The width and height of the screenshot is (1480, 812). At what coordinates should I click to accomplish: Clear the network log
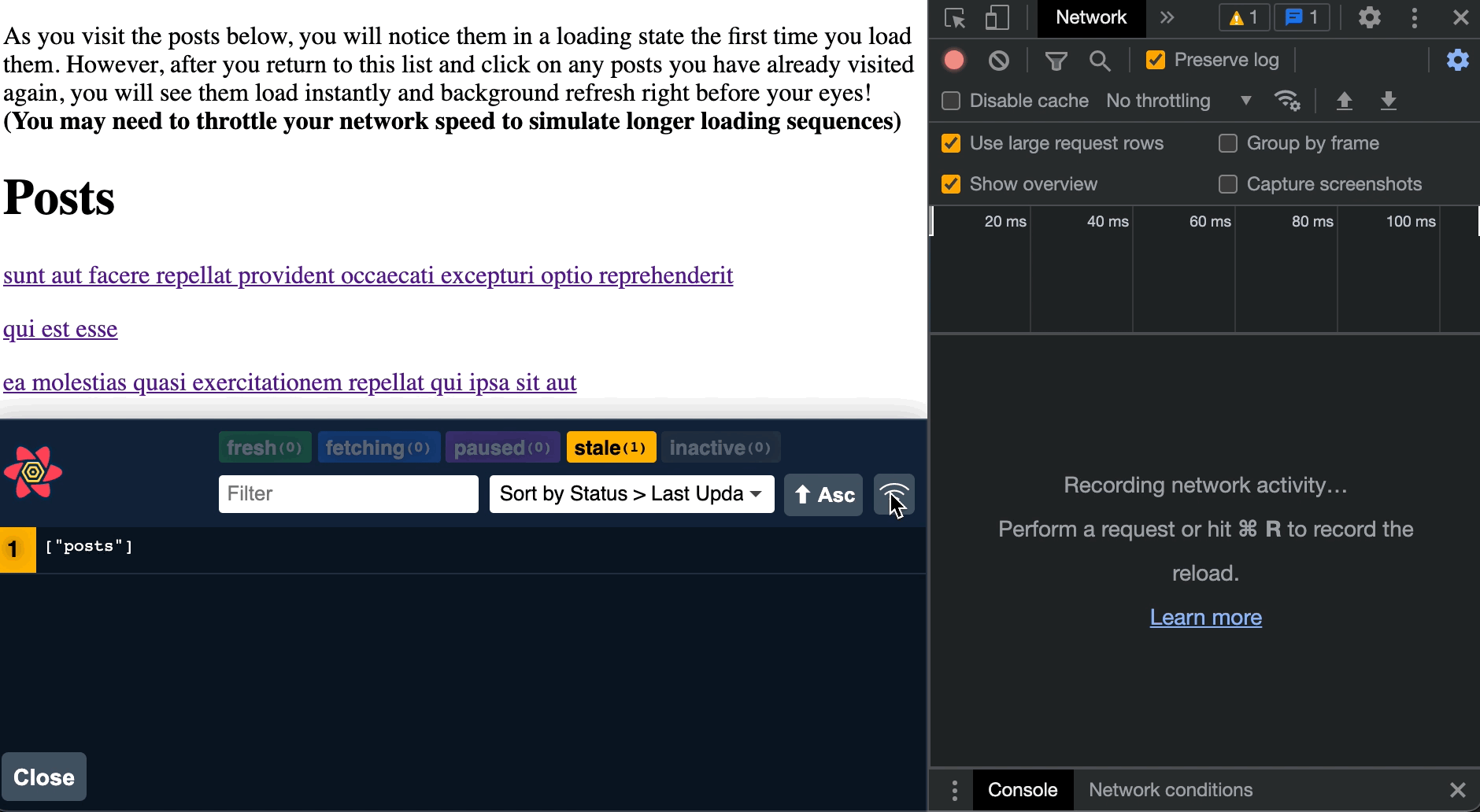[x=998, y=61]
